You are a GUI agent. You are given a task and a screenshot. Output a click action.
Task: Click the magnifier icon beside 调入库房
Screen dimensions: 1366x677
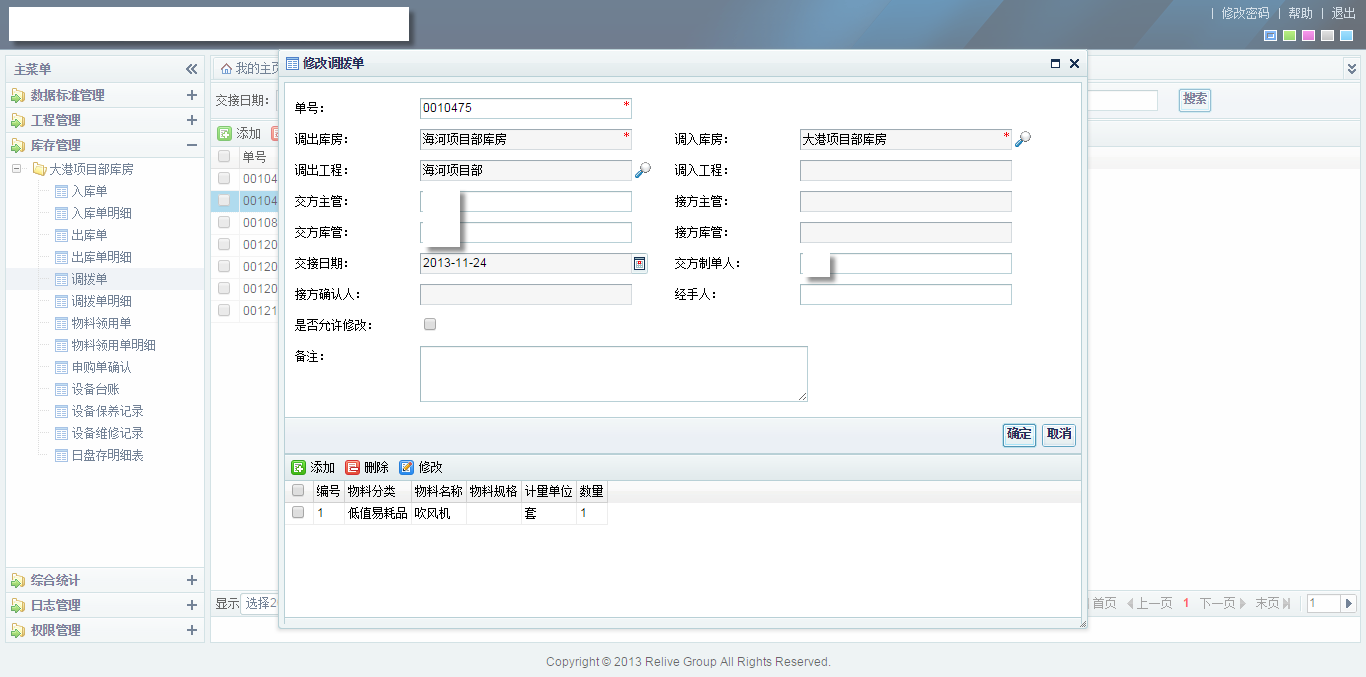pyautogui.click(x=1022, y=140)
